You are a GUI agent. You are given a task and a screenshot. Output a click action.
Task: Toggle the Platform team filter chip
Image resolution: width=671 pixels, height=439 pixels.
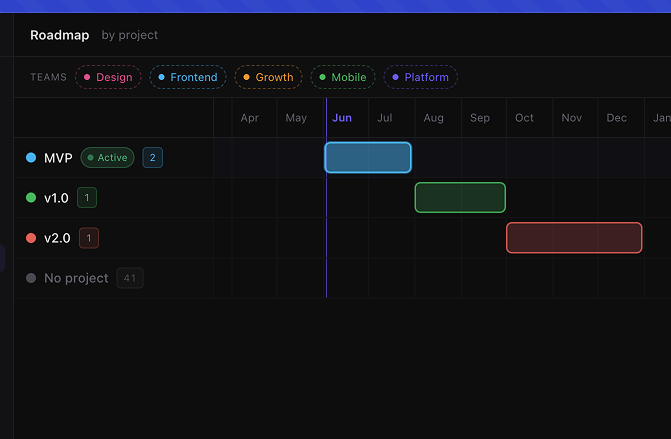pyautogui.click(x=421, y=77)
